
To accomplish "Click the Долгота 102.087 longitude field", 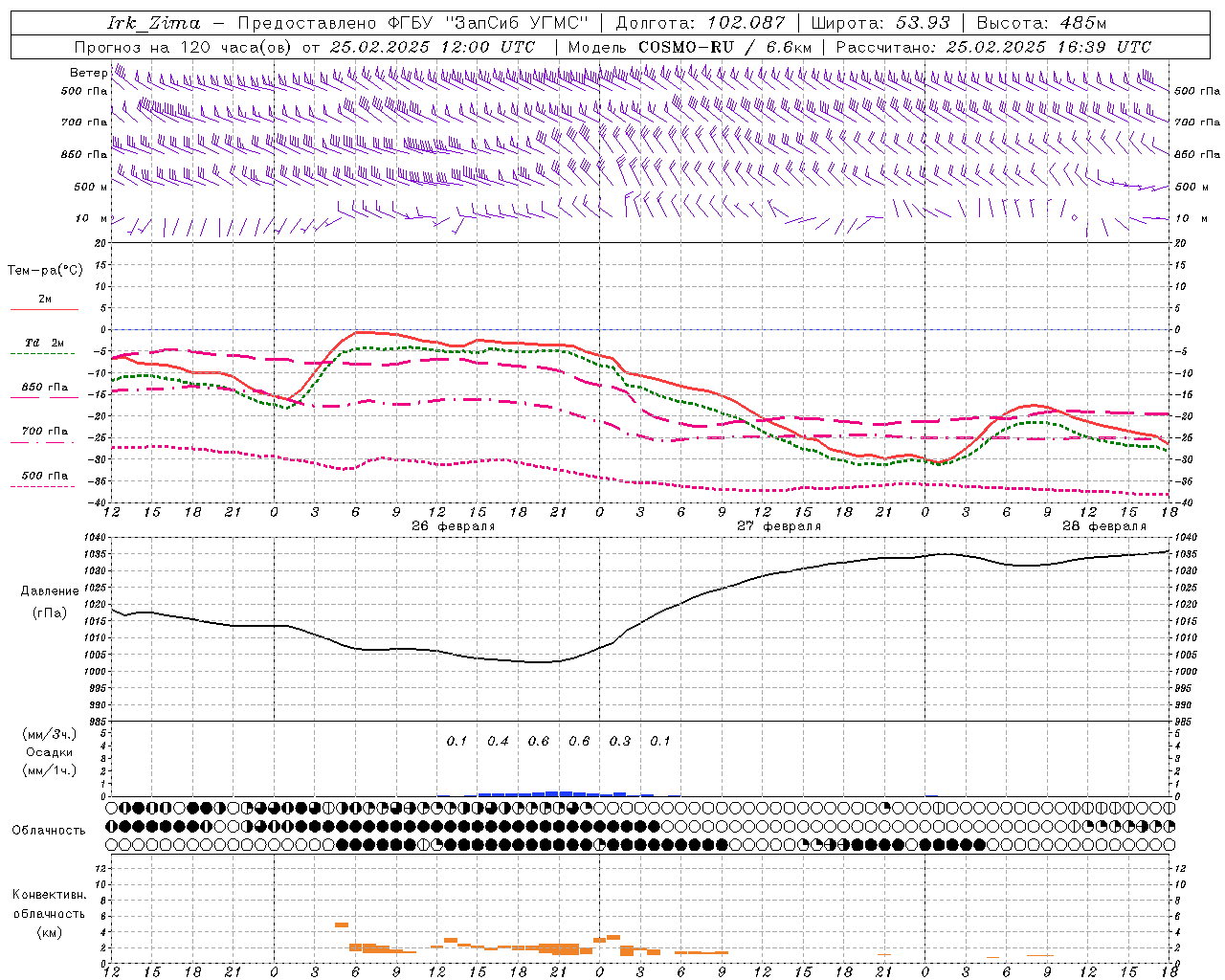I will 700,23.
